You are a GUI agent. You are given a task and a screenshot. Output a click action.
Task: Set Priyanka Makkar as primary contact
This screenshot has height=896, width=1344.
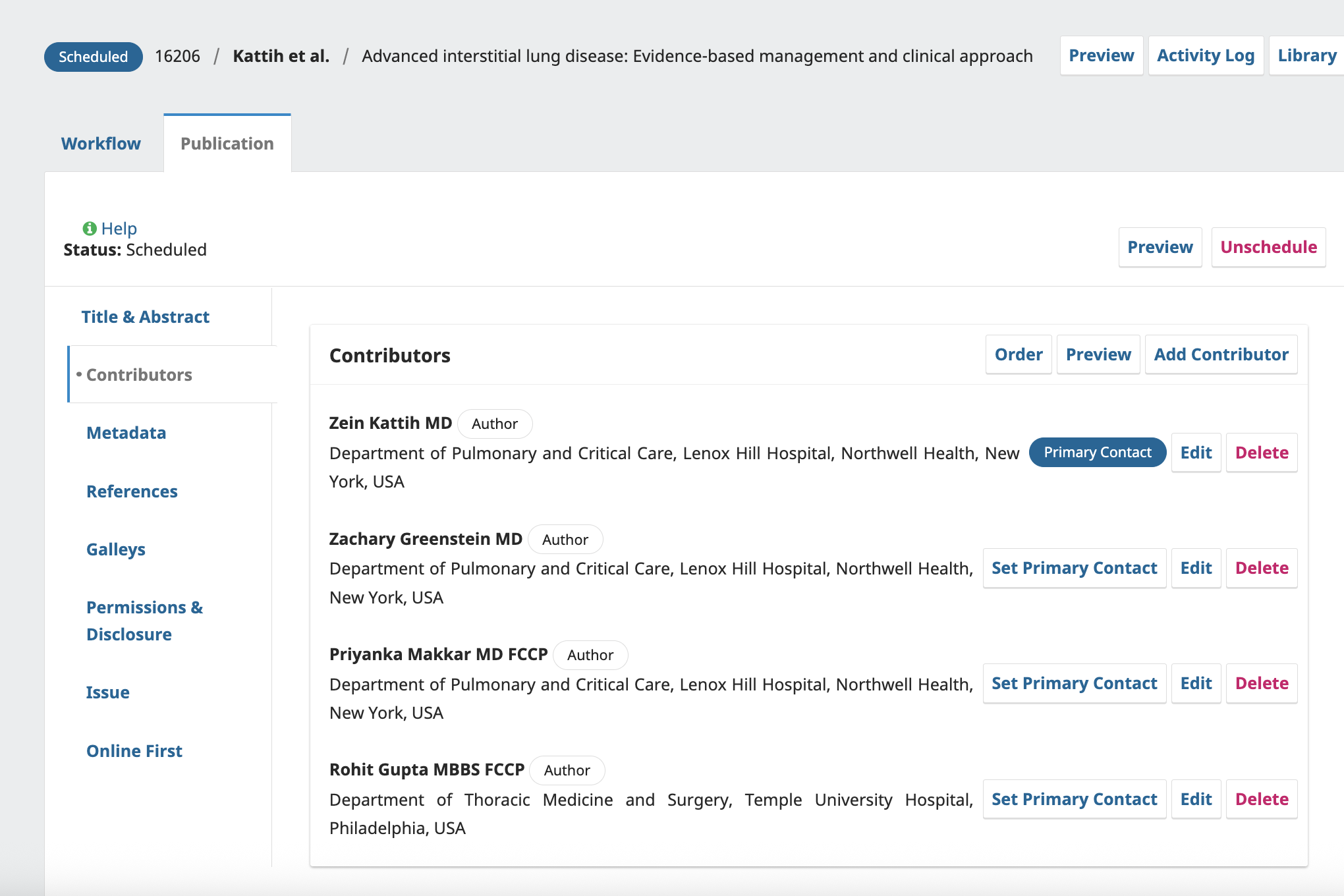(x=1074, y=683)
